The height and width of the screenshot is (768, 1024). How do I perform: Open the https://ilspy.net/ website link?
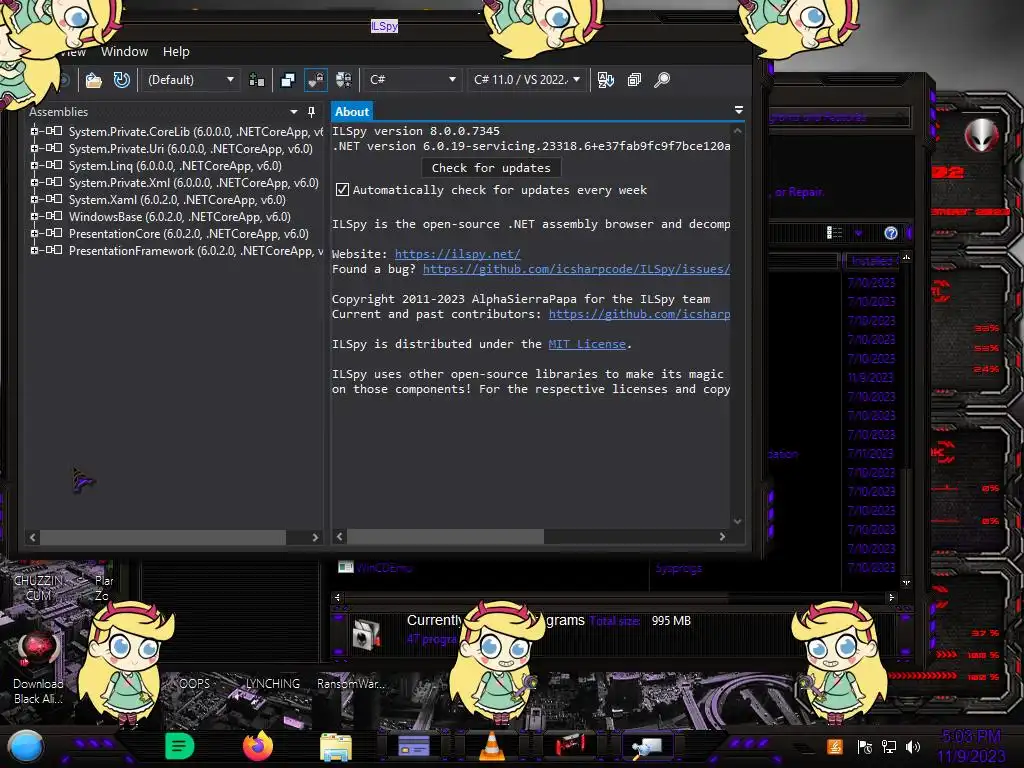coord(458,254)
